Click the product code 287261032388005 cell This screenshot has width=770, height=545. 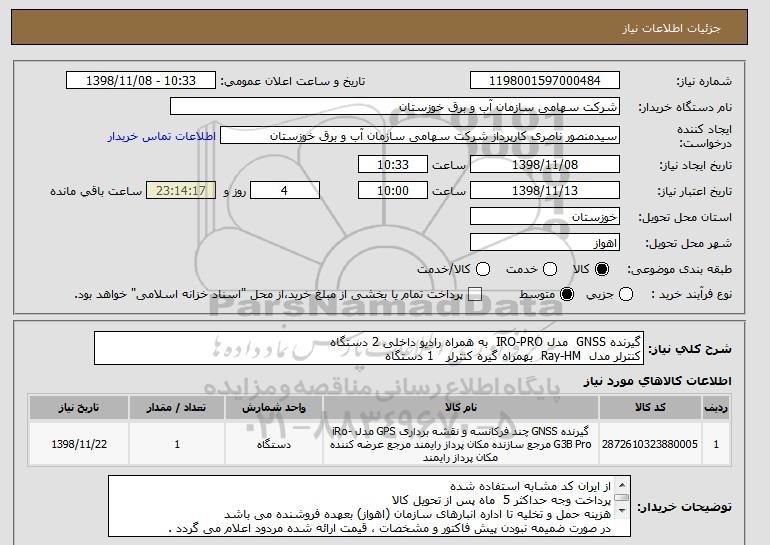(x=650, y=444)
